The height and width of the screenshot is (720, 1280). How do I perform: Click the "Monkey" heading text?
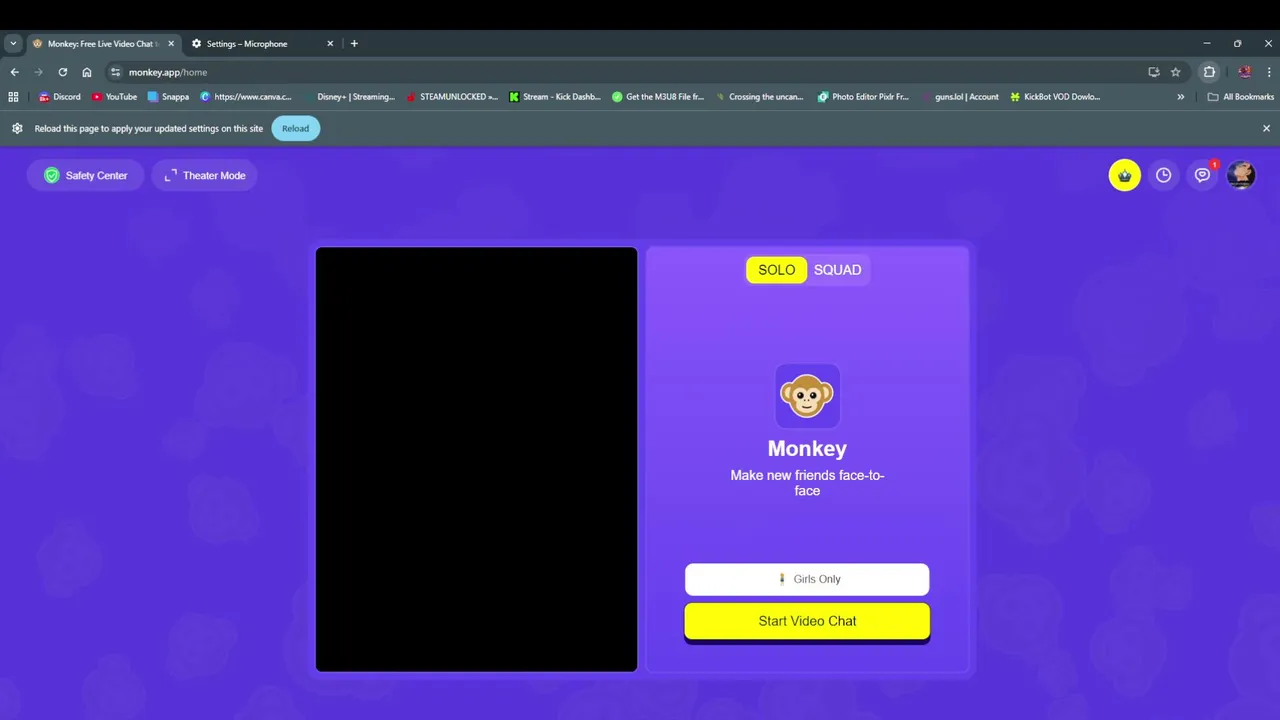point(807,449)
